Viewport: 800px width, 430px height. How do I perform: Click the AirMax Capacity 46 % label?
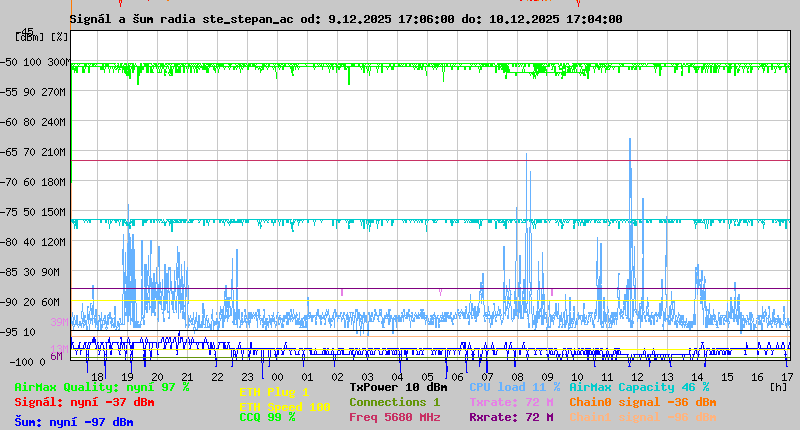pyautogui.click(x=639, y=387)
